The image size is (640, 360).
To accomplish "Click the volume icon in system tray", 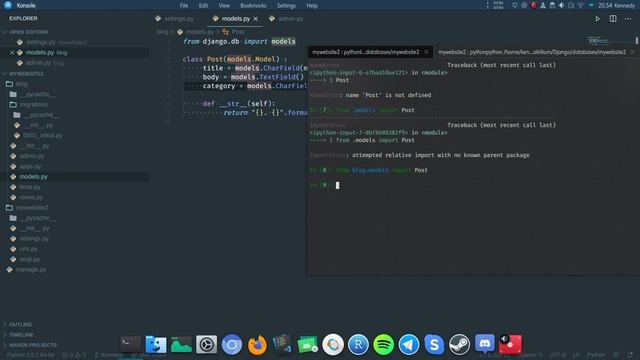I will tap(561, 5).
